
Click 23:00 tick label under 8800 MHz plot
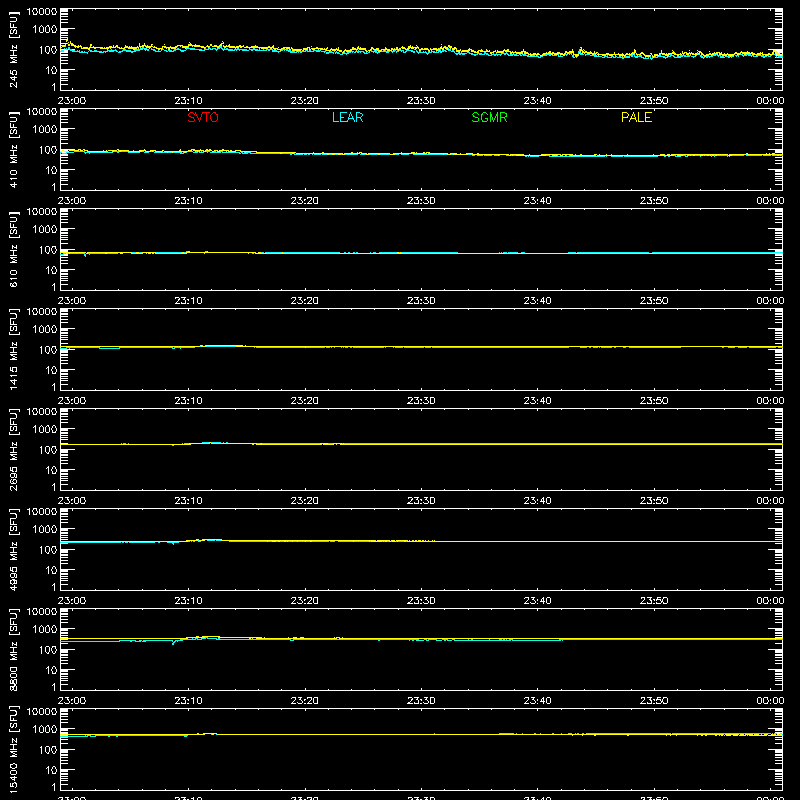[x=72, y=701]
